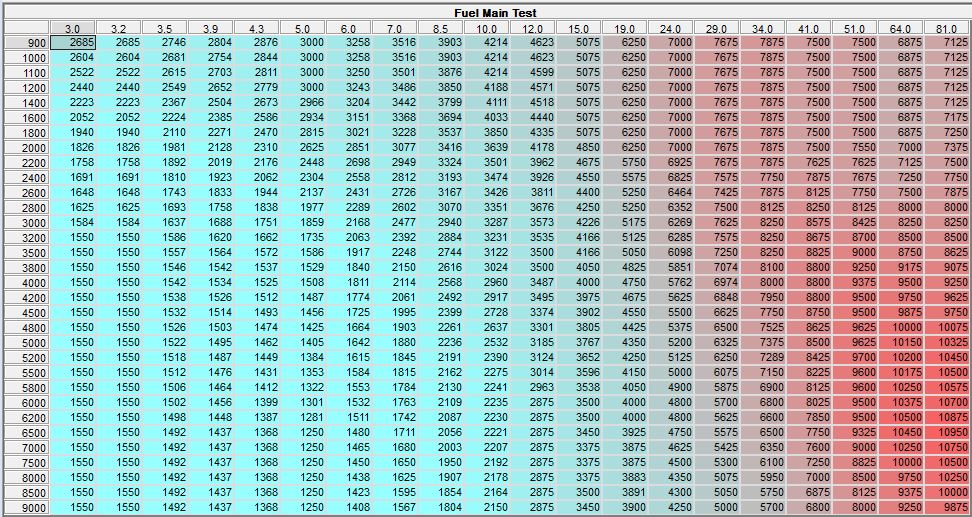Screen dimensions: 972x517
Task: Click cell 3883 in row 8000
Action: 625,477
